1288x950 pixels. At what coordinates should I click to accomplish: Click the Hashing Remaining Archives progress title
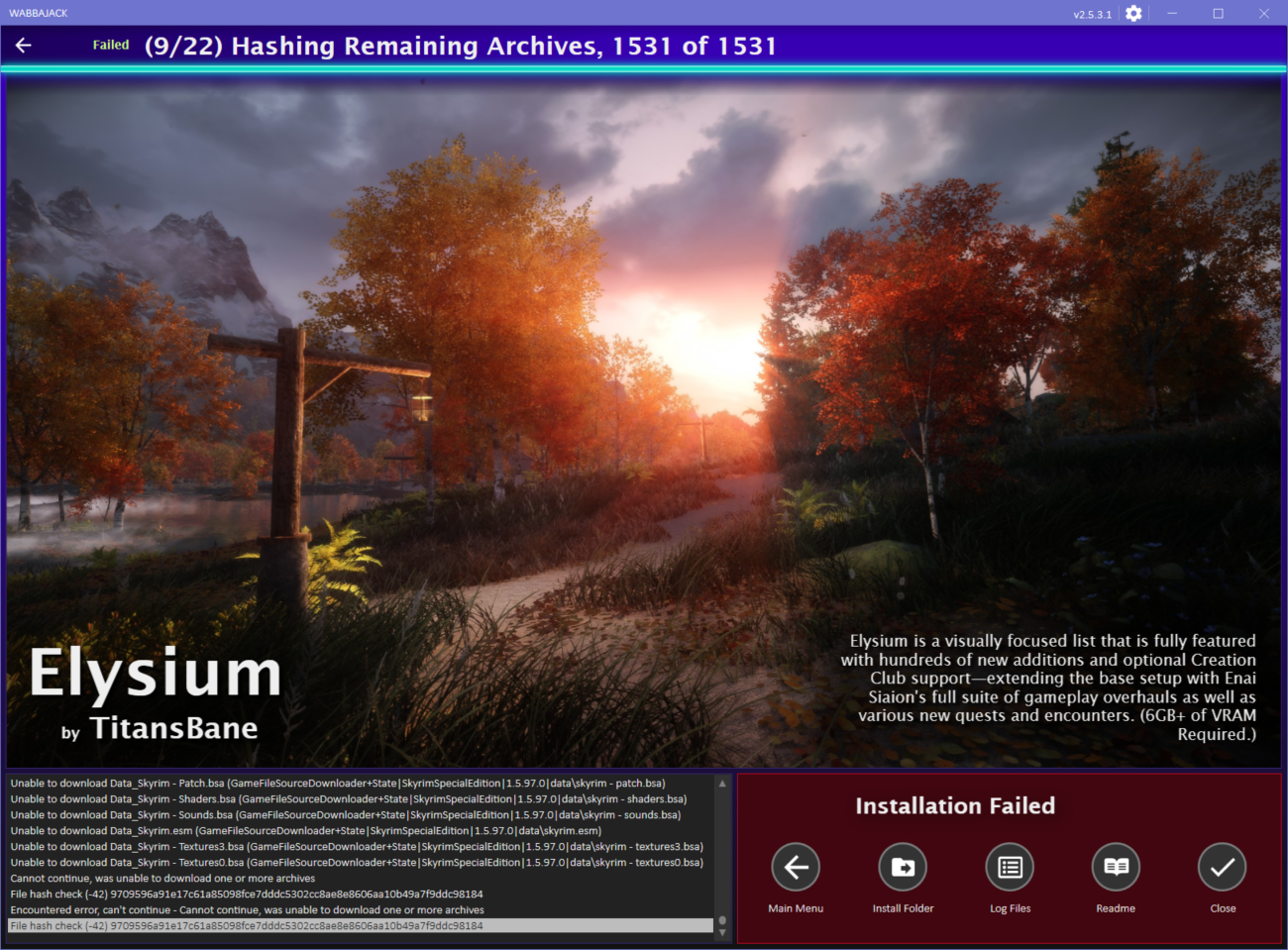(x=461, y=47)
